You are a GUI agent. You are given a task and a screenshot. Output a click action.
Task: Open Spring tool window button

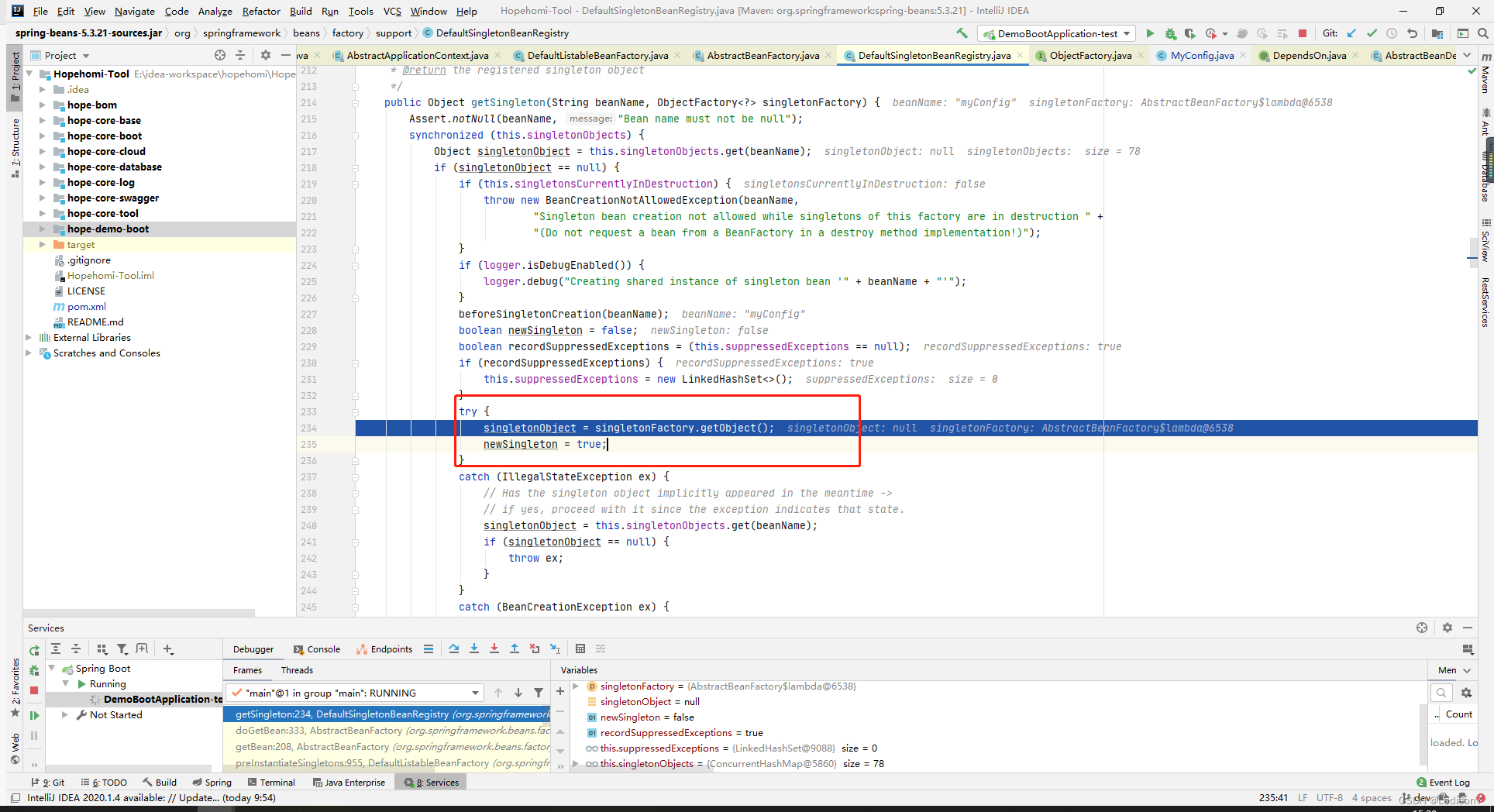coord(212,782)
